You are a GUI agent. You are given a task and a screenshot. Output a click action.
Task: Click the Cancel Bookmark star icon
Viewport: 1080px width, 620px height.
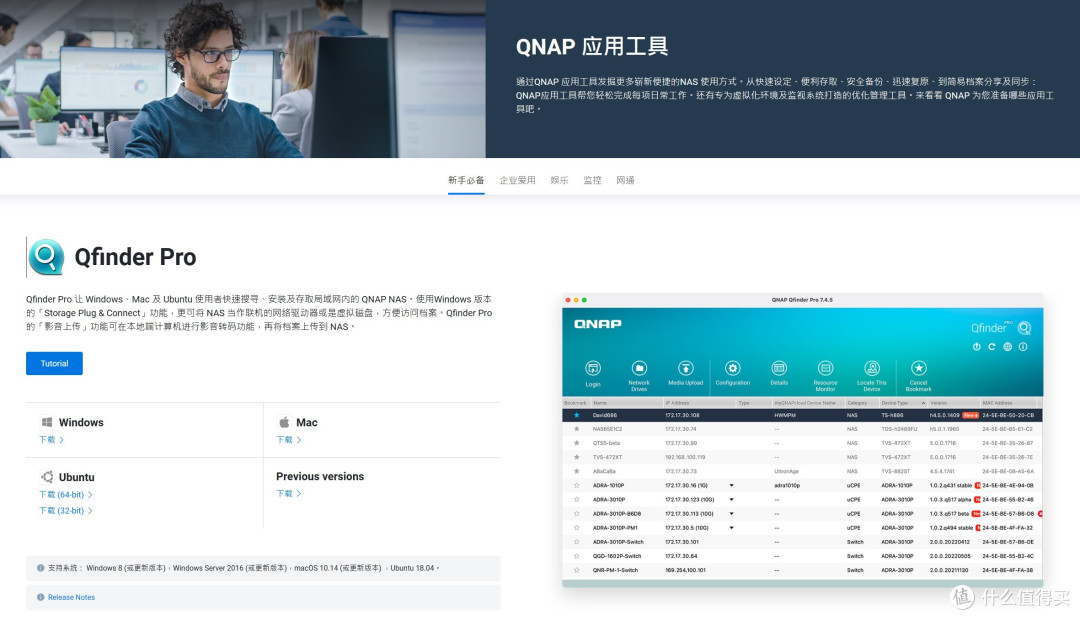[x=919, y=368]
